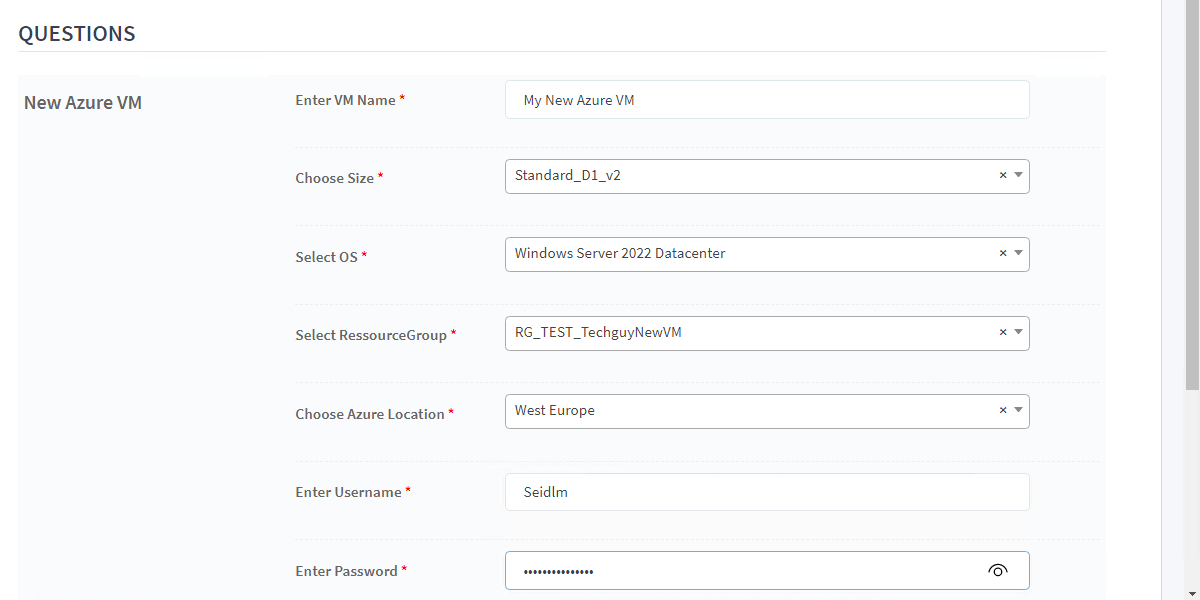Click the New Azure VM section heading
1200x600 pixels.
[83, 102]
